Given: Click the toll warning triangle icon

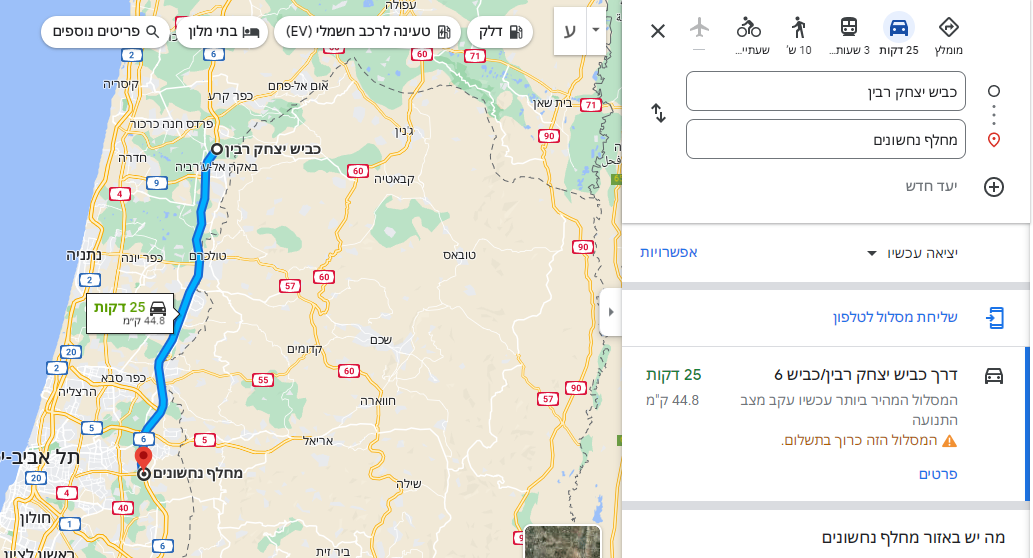Looking at the screenshot, I should click(949, 441).
